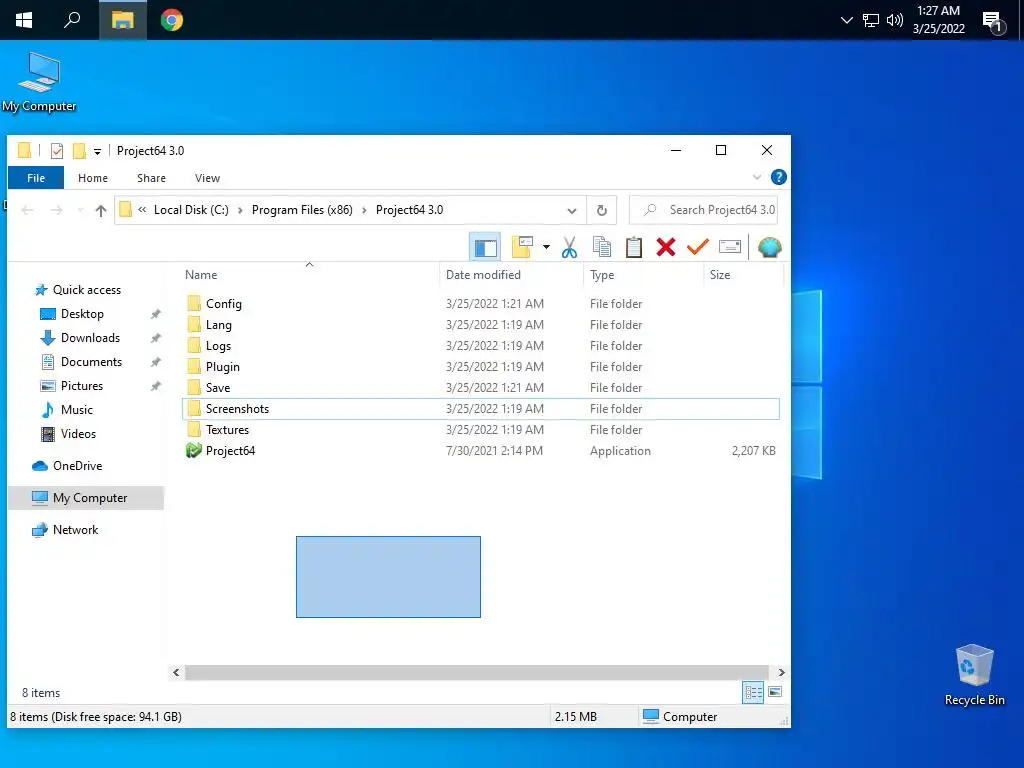
Task: Open the View ribbon tab
Action: pyautogui.click(x=207, y=178)
